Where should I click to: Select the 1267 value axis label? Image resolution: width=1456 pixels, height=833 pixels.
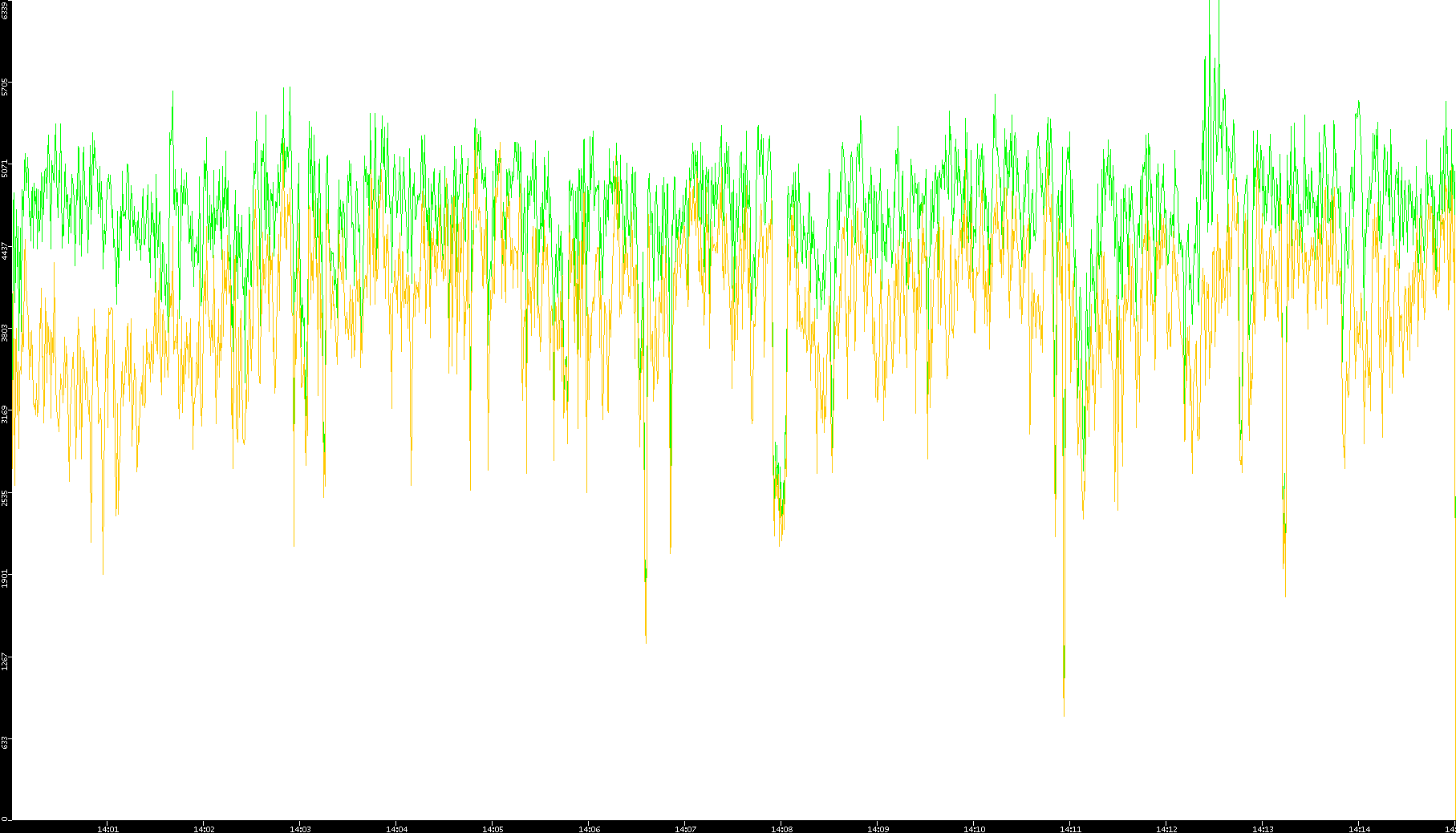[5, 660]
